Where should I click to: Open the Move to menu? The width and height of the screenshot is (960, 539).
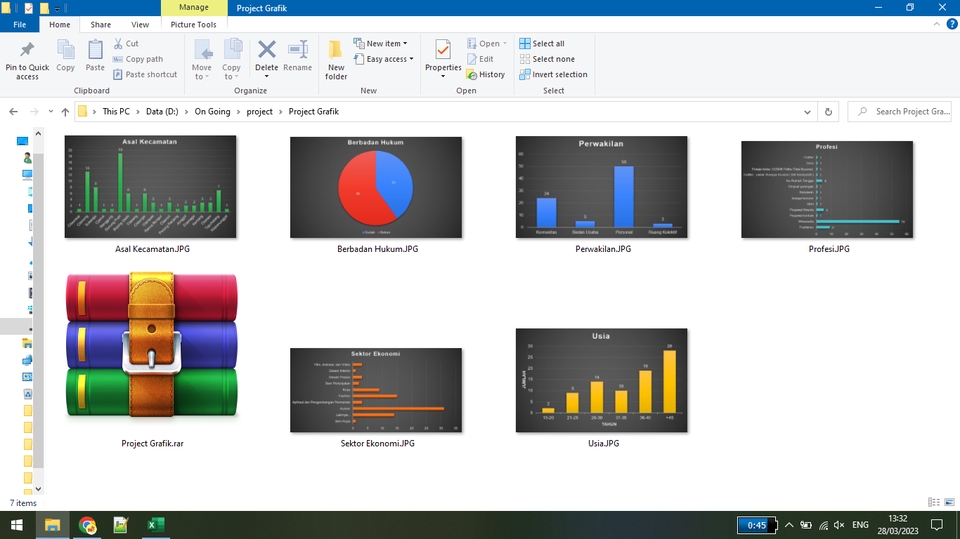coord(201,59)
